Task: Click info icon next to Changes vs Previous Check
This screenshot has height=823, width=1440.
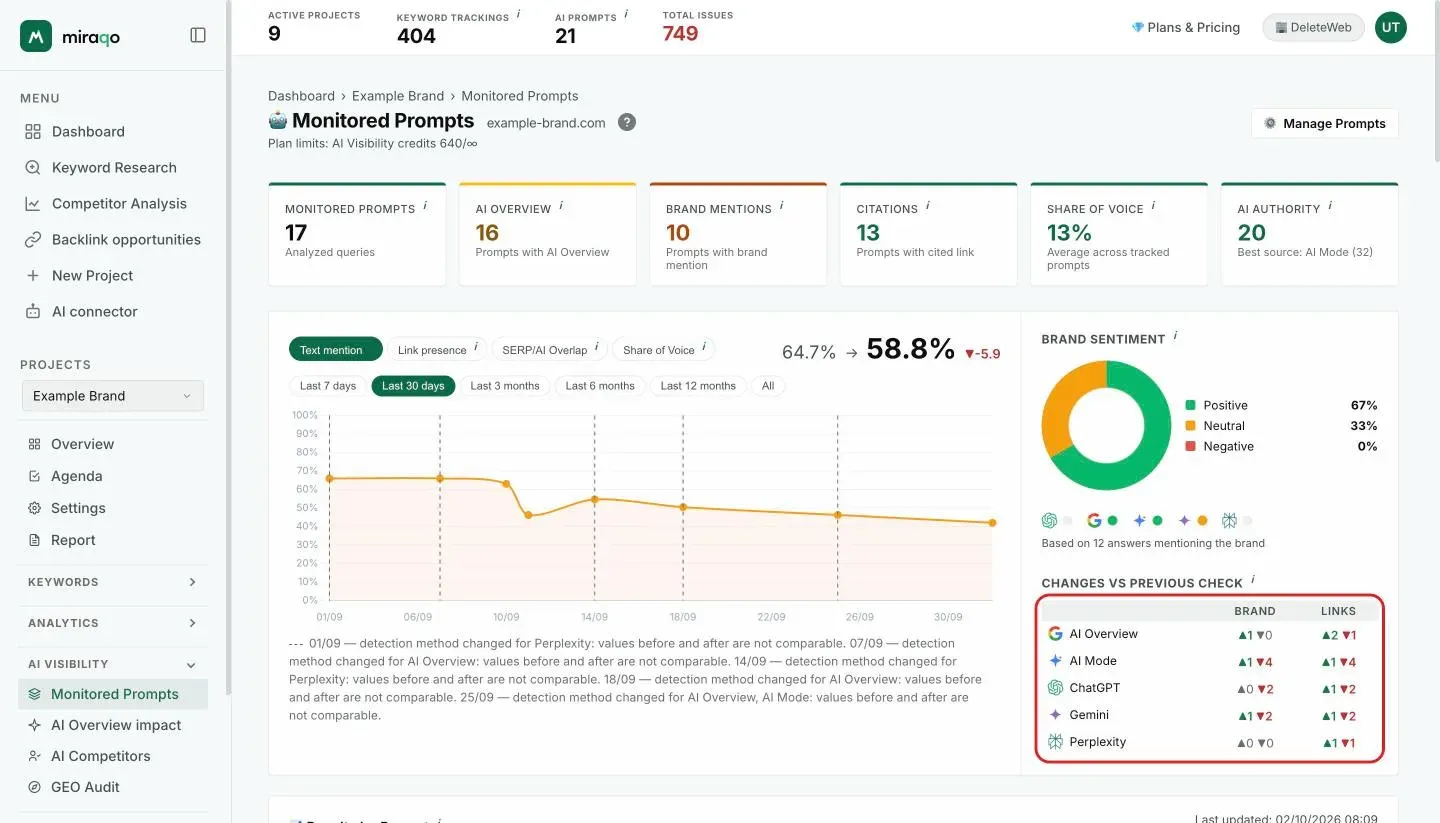Action: (x=1253, y=580)
